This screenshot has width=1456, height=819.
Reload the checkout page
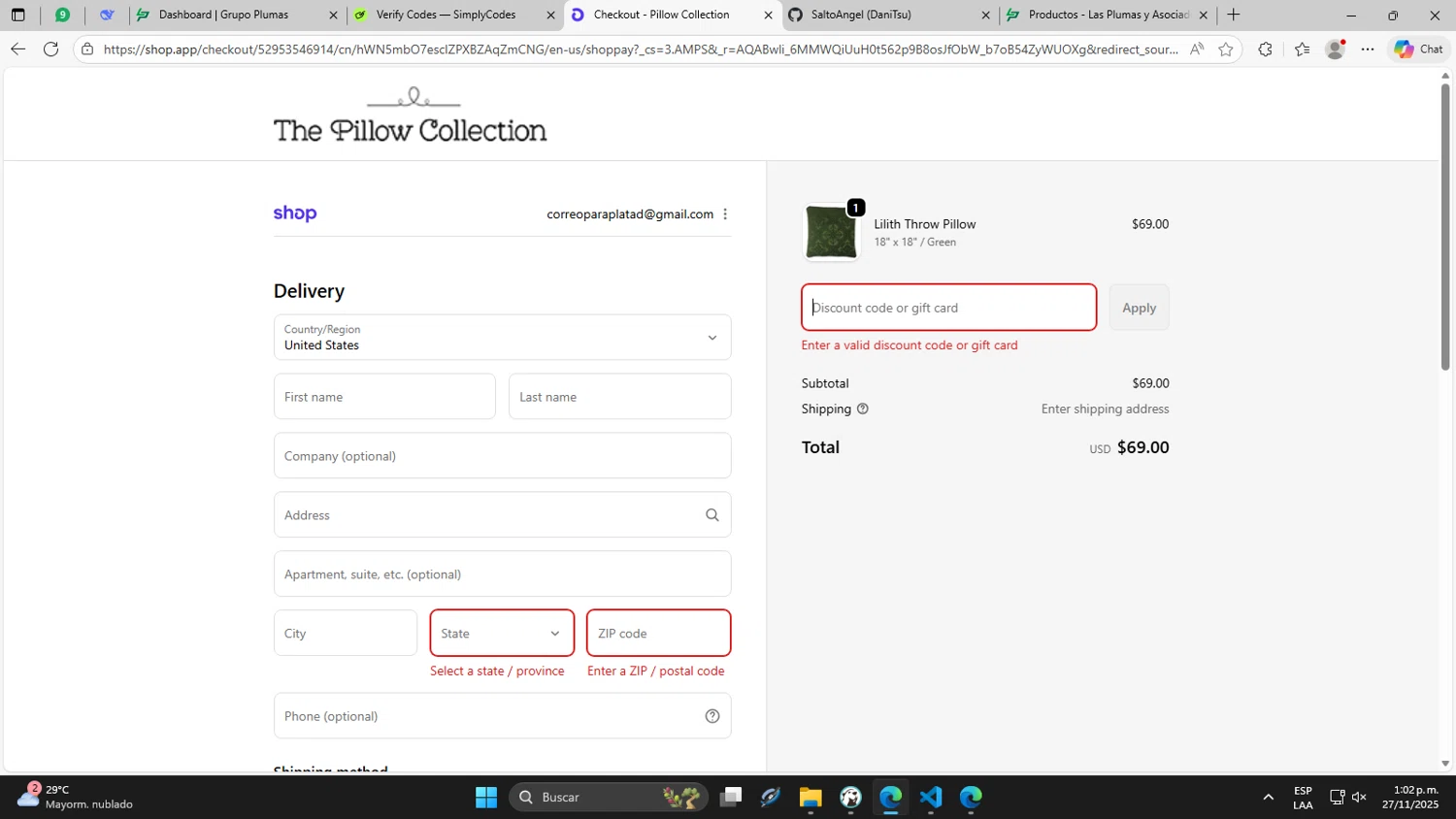tap(51, 49)
